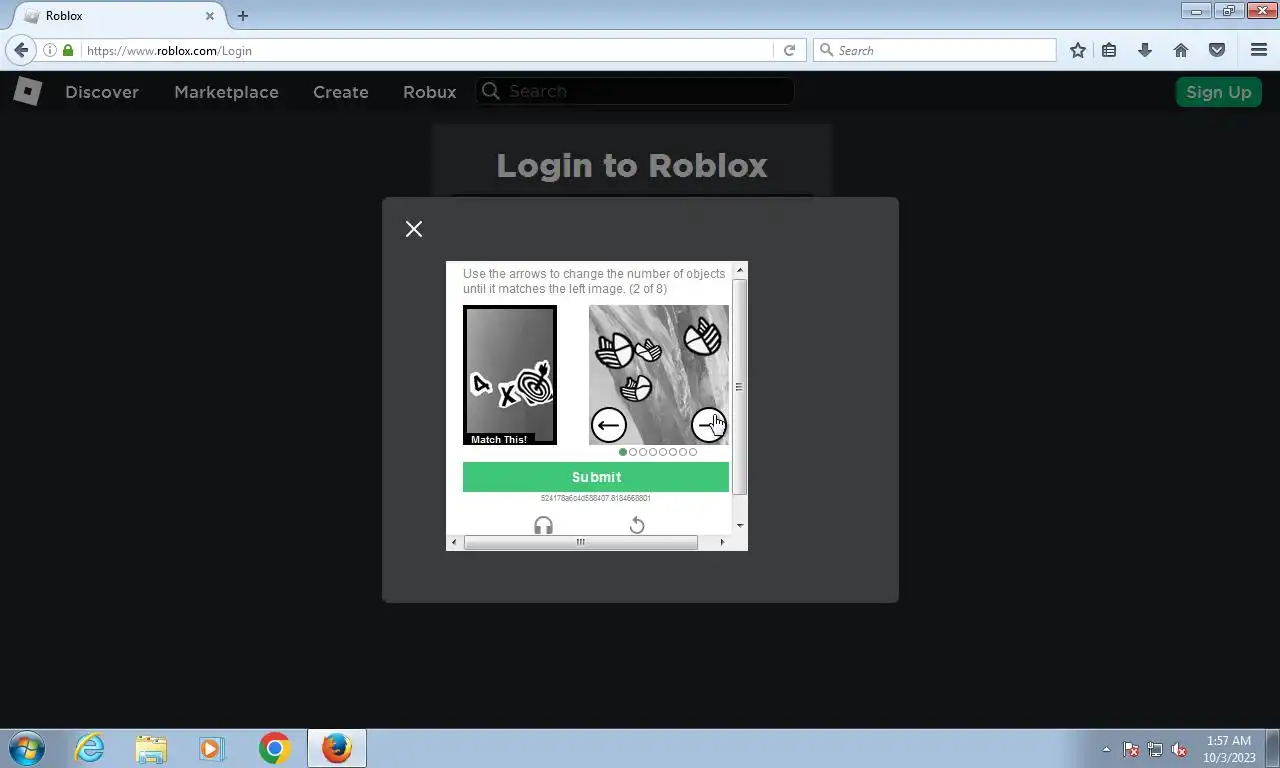Image resolution: width=1280 pixels, height=768 pixels.
Task: Click the Action Center flag icon
Action: (1131, 749)
